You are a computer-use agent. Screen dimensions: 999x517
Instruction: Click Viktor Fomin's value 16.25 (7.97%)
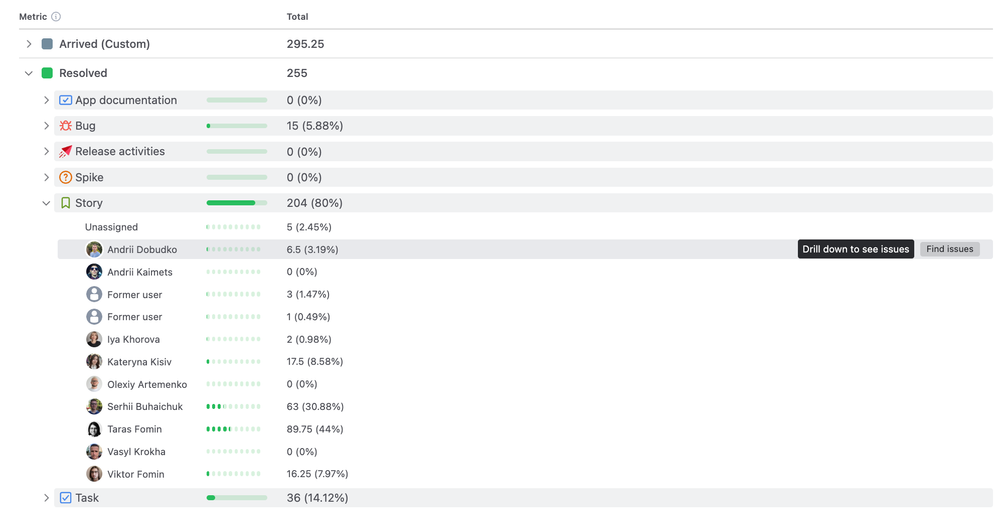(x=317, y=474)
